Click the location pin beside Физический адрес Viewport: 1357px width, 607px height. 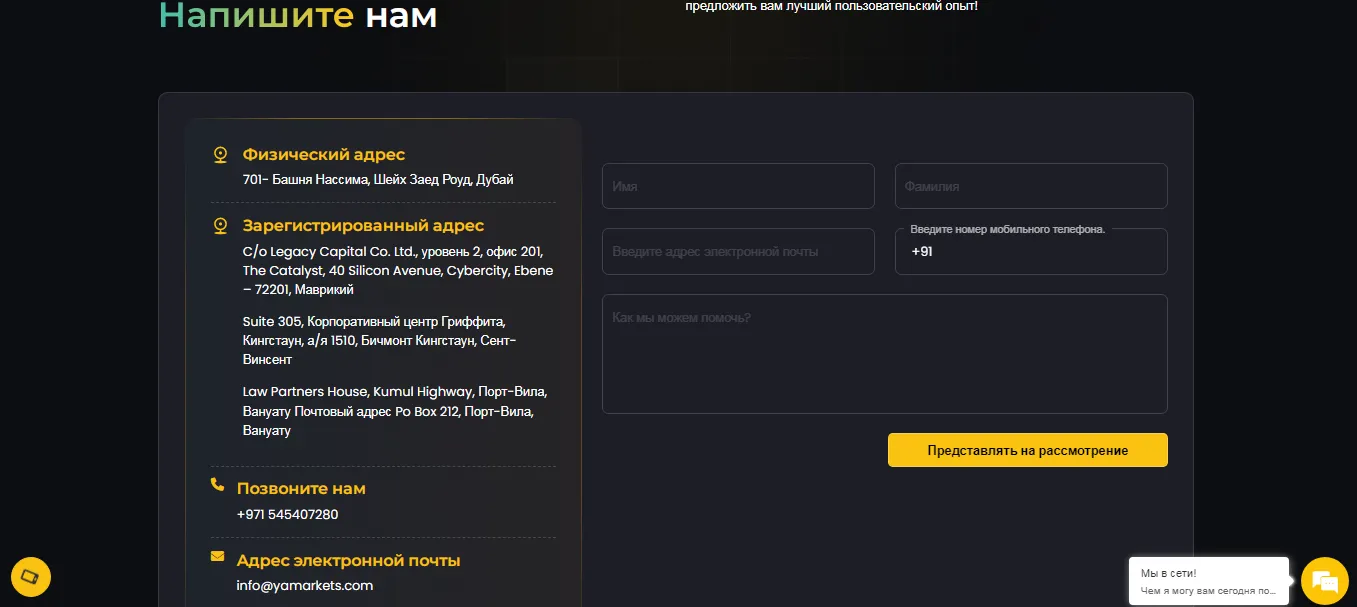click(221, 155)
